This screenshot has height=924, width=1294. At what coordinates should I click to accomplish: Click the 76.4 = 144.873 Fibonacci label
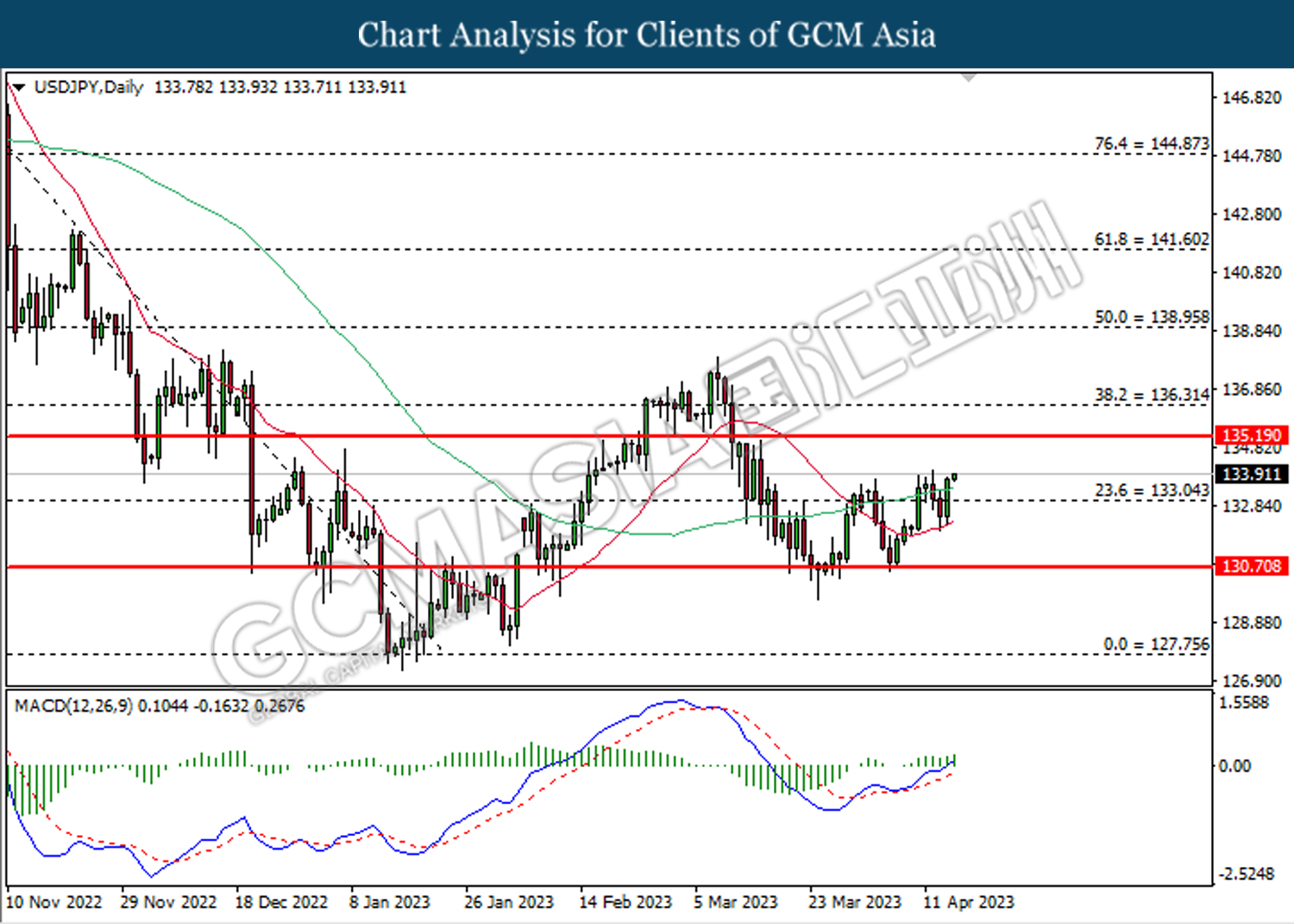[x=1152, y=143]
